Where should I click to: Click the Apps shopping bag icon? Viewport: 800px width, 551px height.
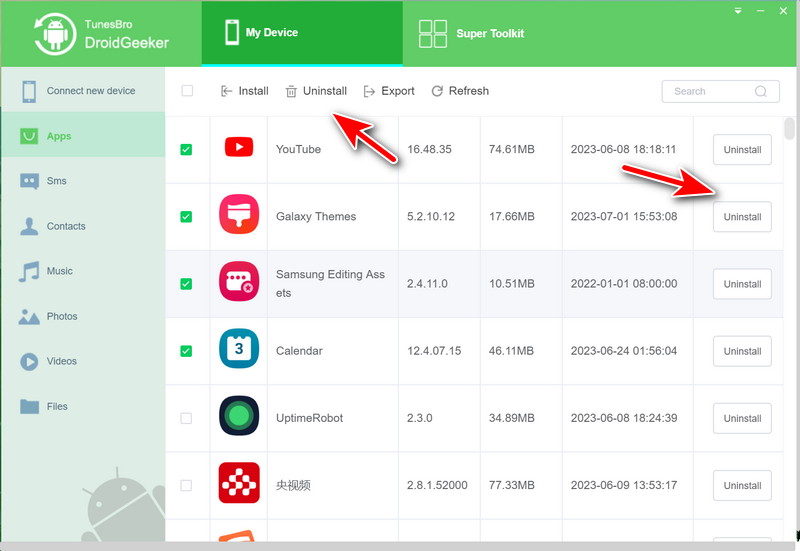(29, 136)
